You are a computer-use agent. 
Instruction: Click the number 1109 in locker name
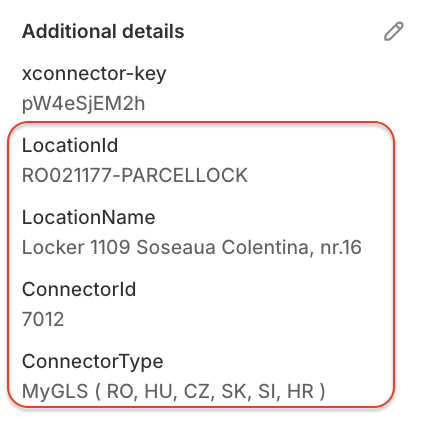pyautogui.click(x=110, y=248)
